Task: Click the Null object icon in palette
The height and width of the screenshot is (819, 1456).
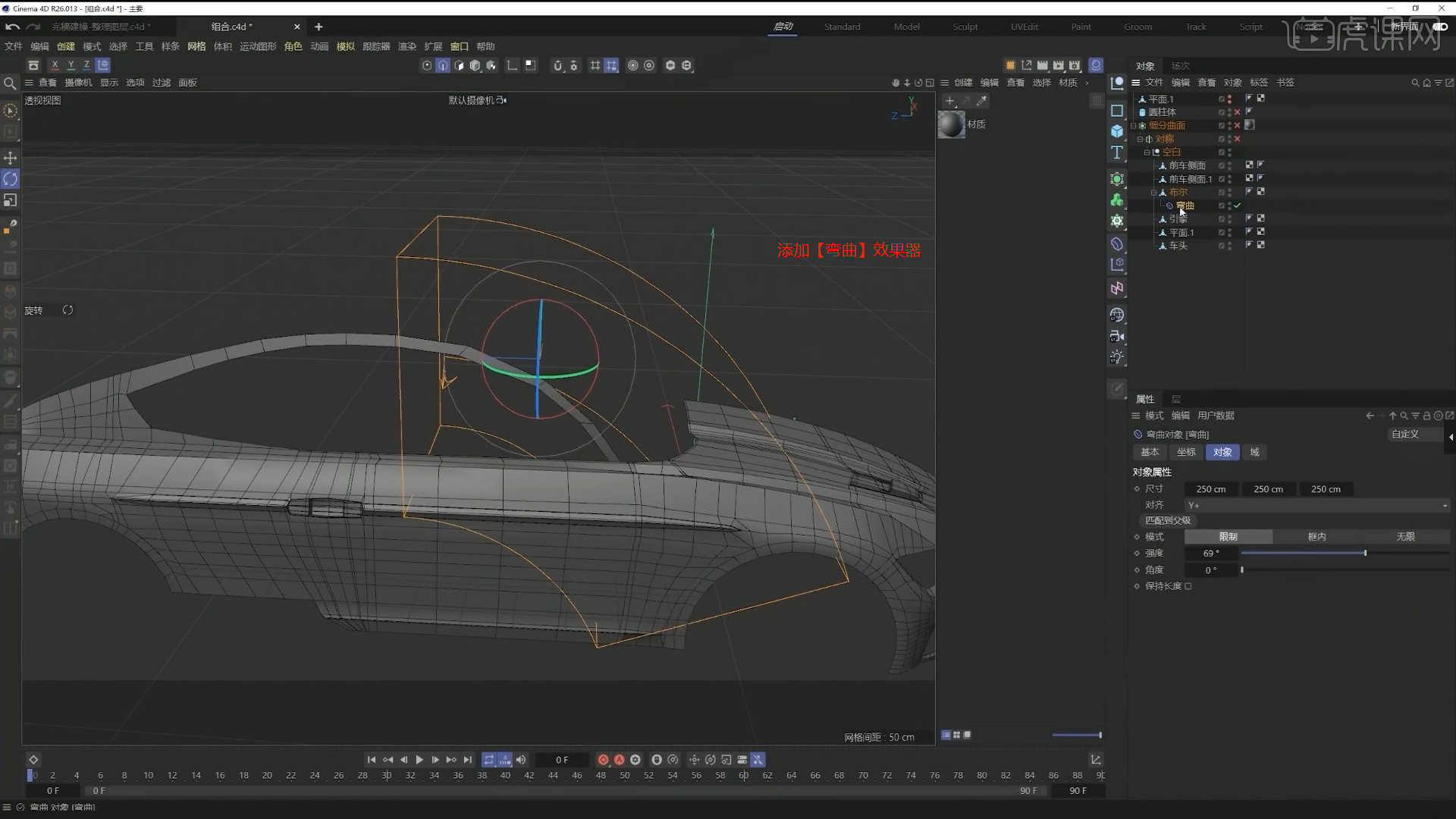Action: pyautogui.click(x=1117, y=83)
